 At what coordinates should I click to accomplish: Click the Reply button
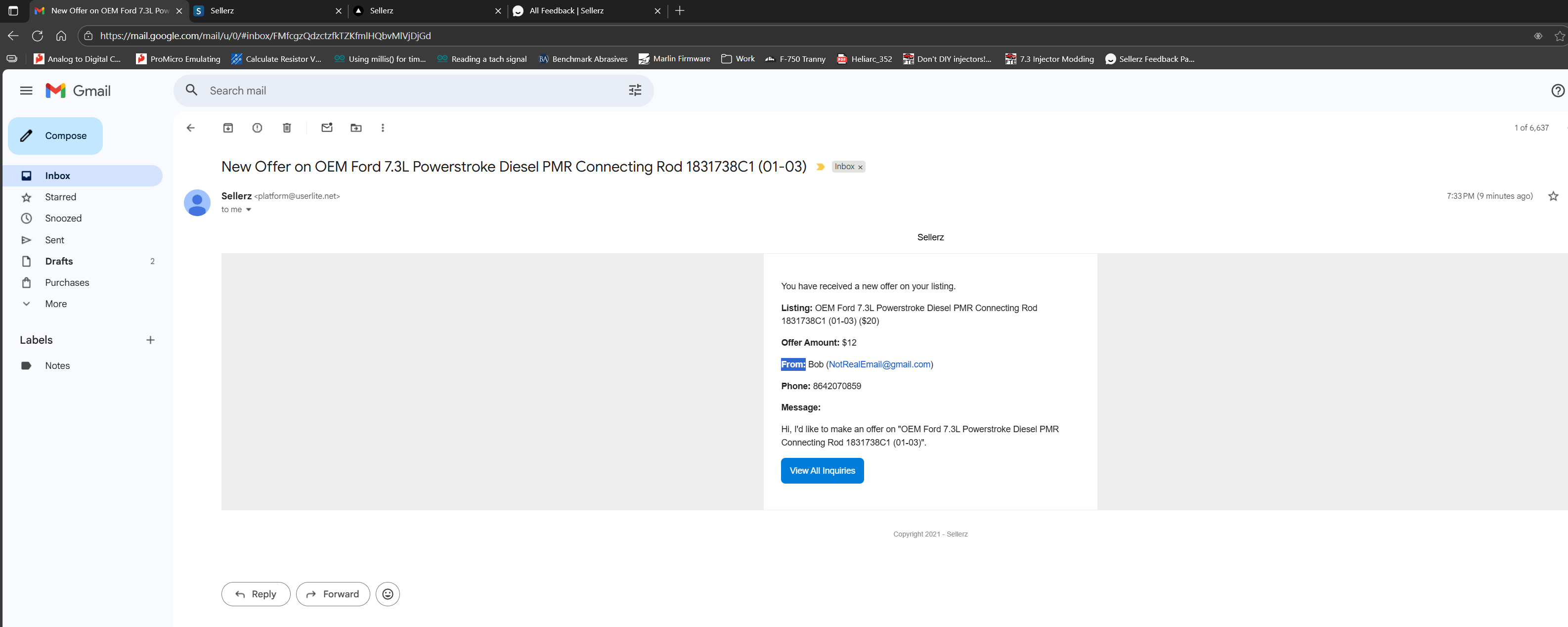click(x=256, y=594)
